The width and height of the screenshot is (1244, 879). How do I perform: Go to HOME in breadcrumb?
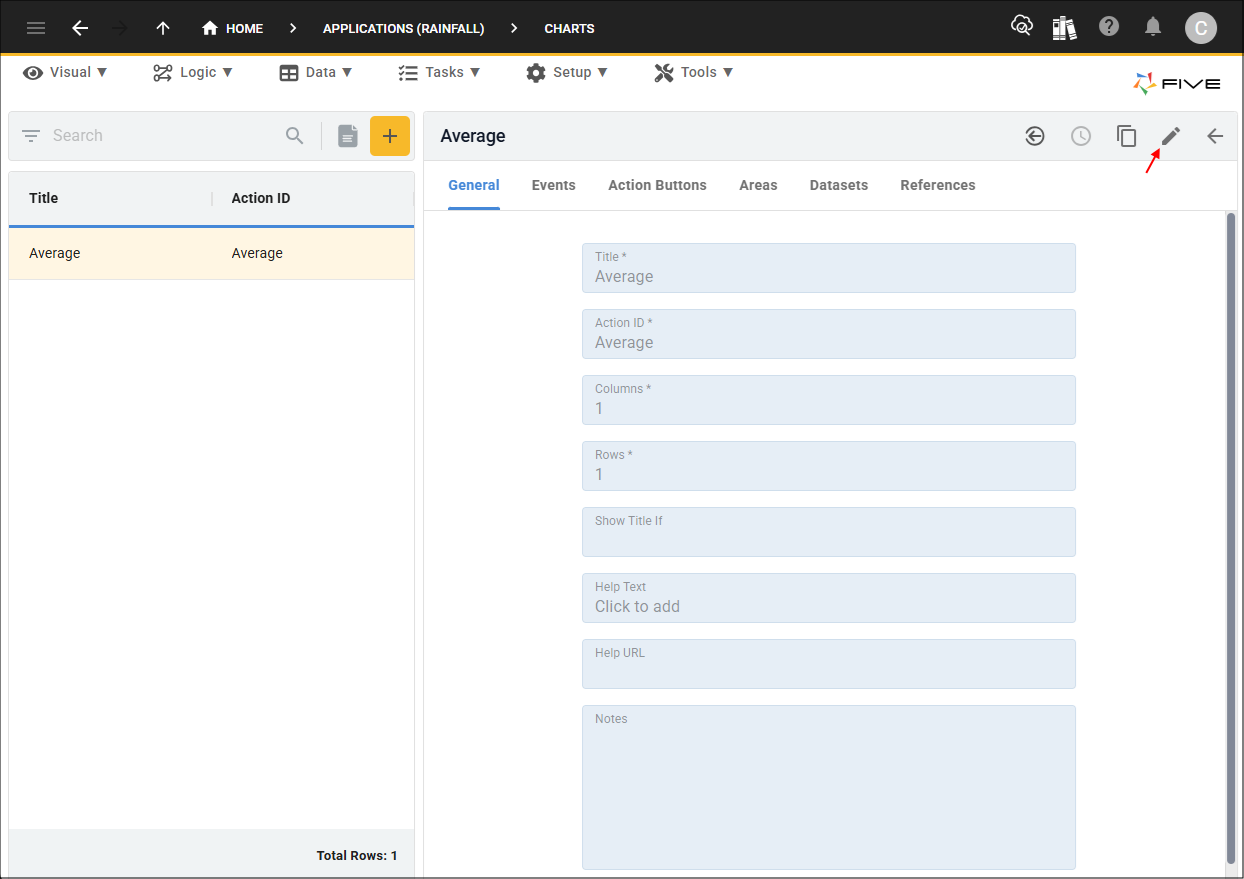pos(233,28)
